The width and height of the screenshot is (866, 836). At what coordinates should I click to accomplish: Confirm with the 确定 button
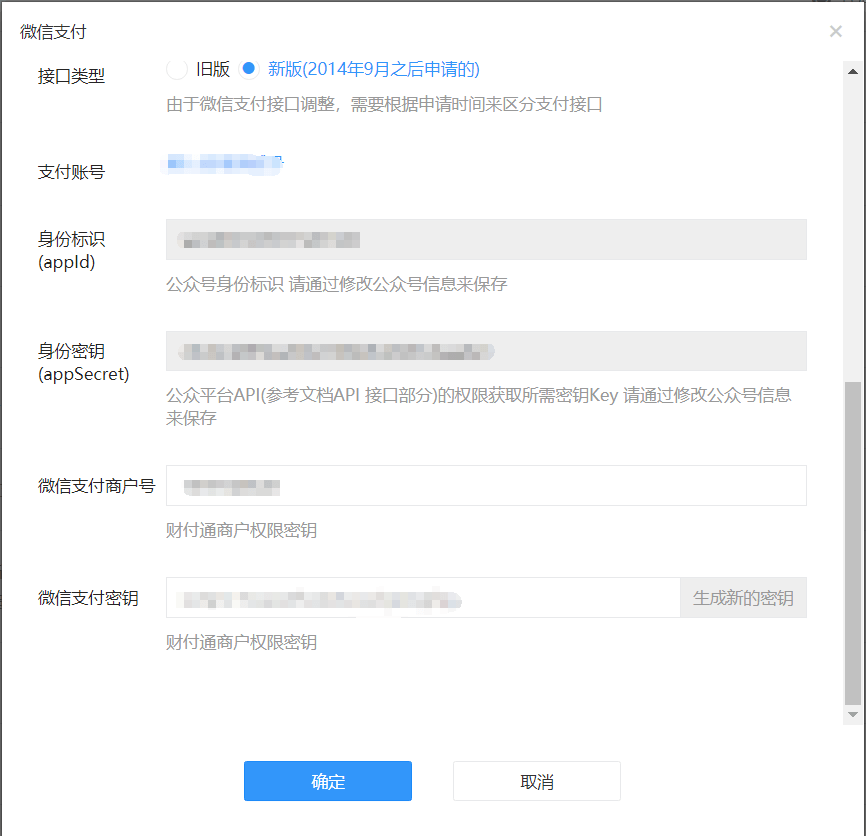click(328, 781)
